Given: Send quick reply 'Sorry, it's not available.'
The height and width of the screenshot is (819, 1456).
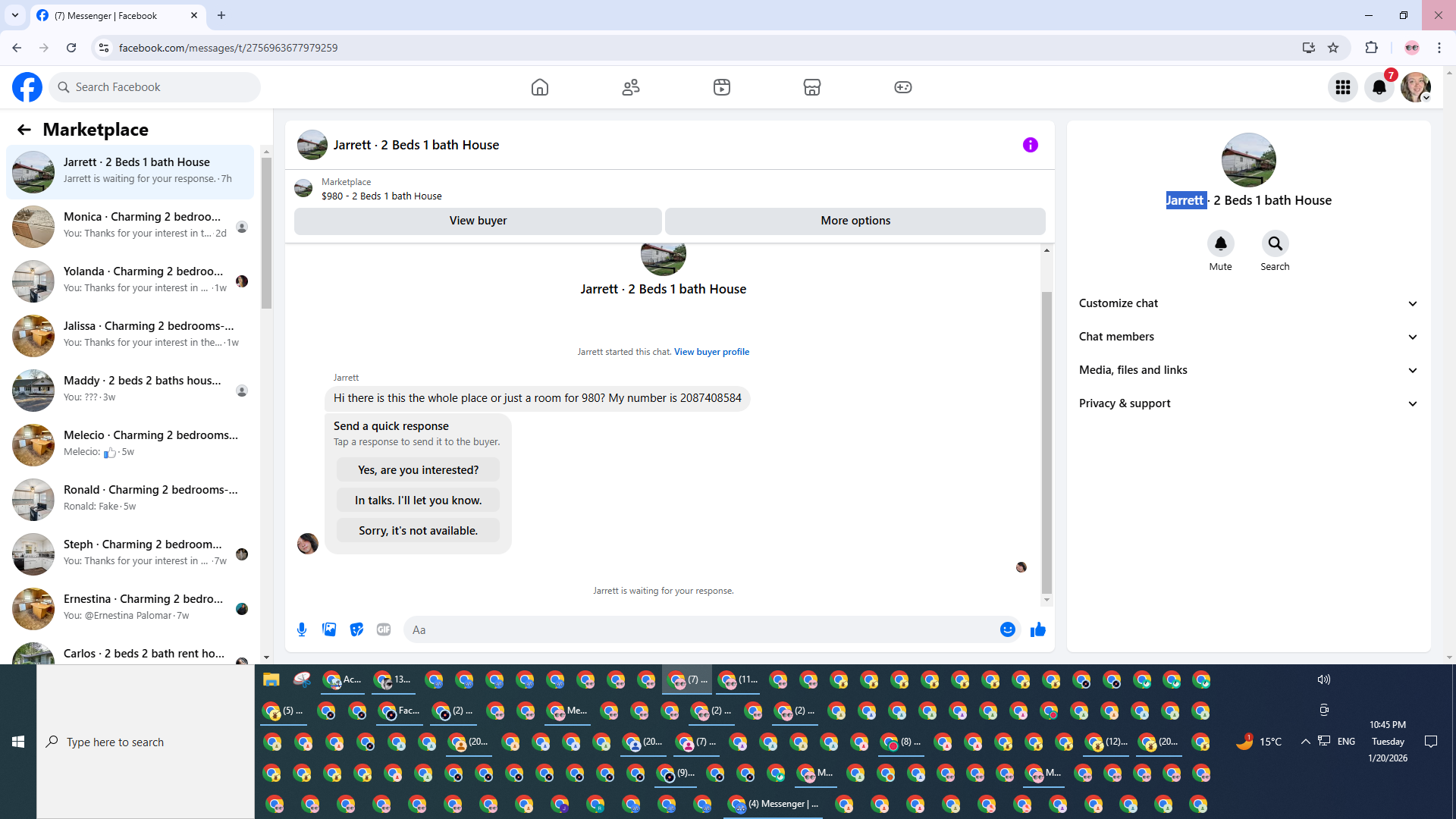Looking at the screenshot, I should 419,531.
